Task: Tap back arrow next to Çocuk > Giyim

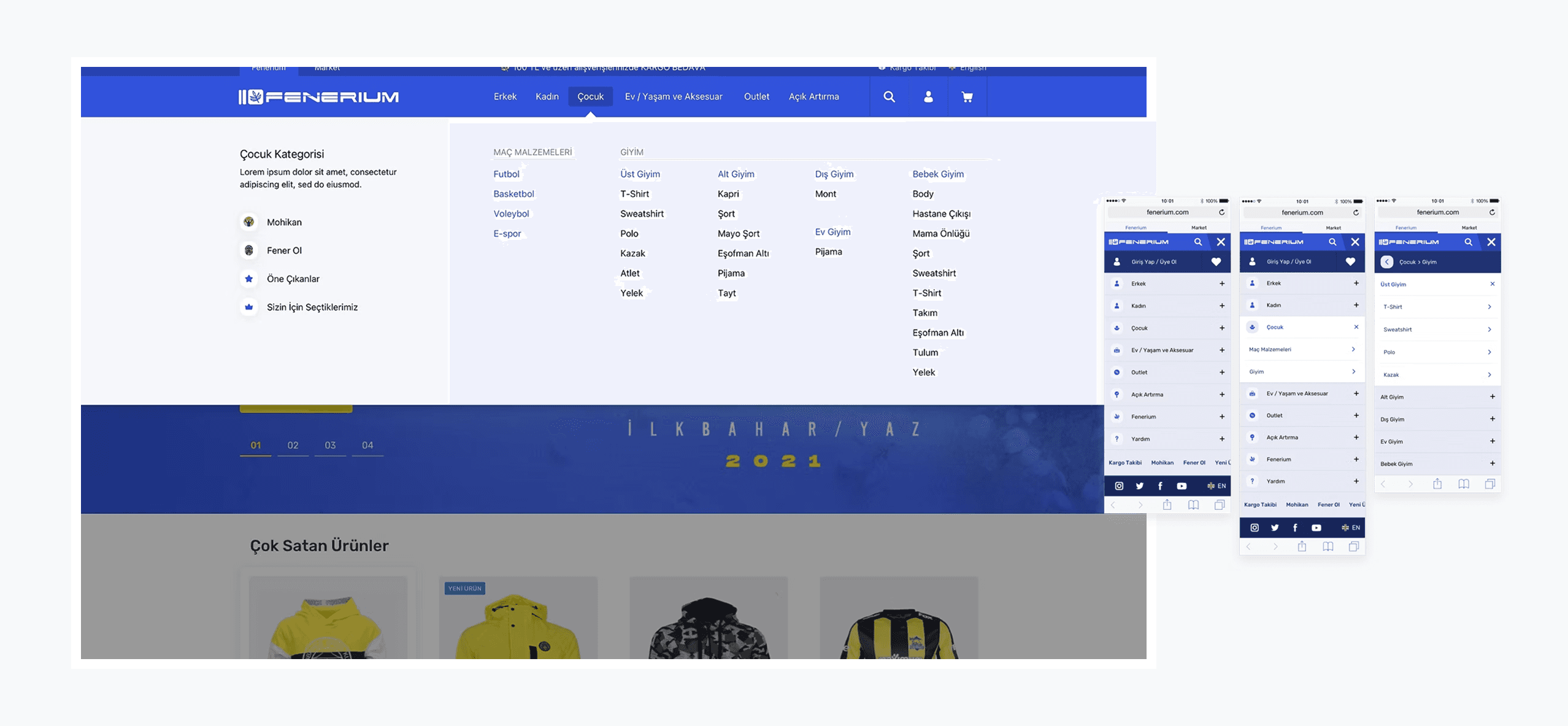Action: 1386,262
